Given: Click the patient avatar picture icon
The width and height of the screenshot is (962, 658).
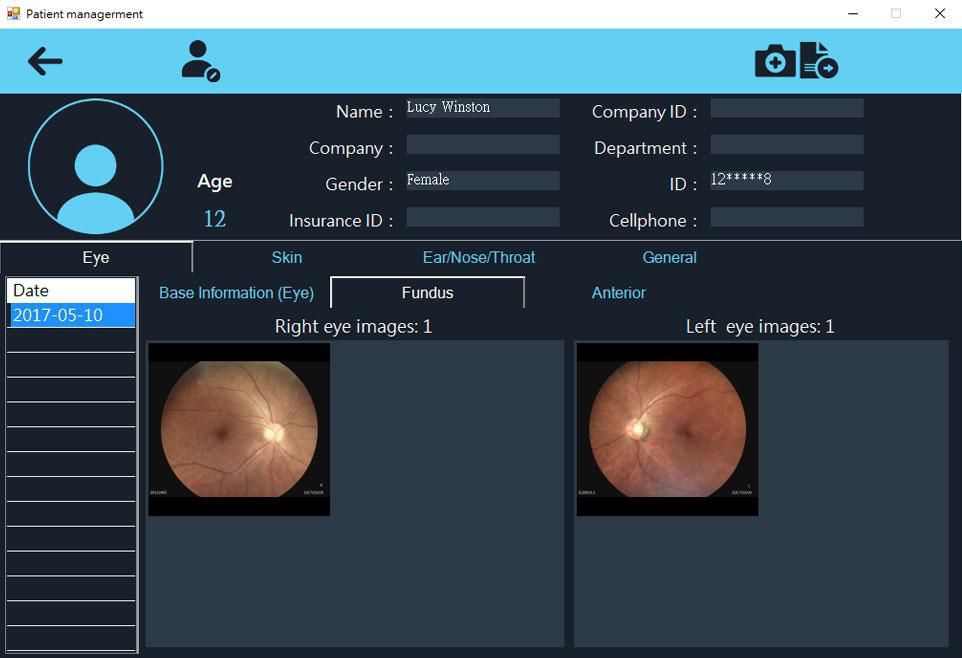Looking at the screenshot, I should 95,166.
